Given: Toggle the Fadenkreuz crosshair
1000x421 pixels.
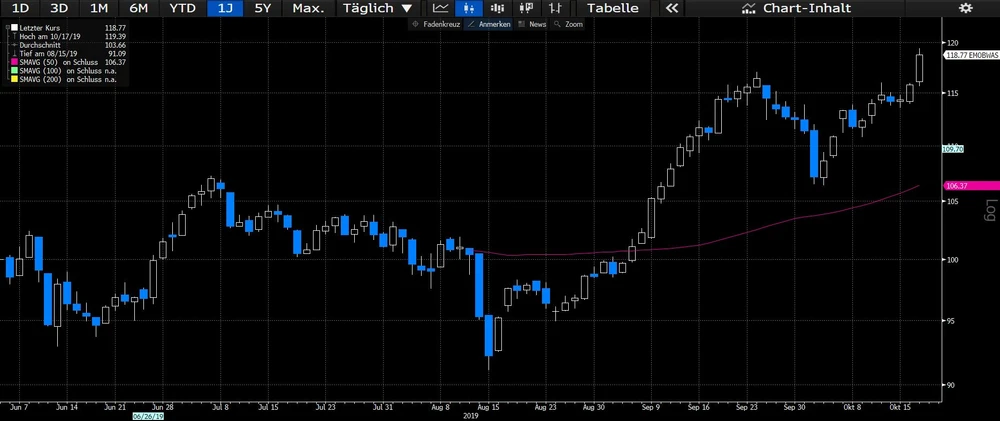Looking at the screenshot, I should click(x=435, y=23).
